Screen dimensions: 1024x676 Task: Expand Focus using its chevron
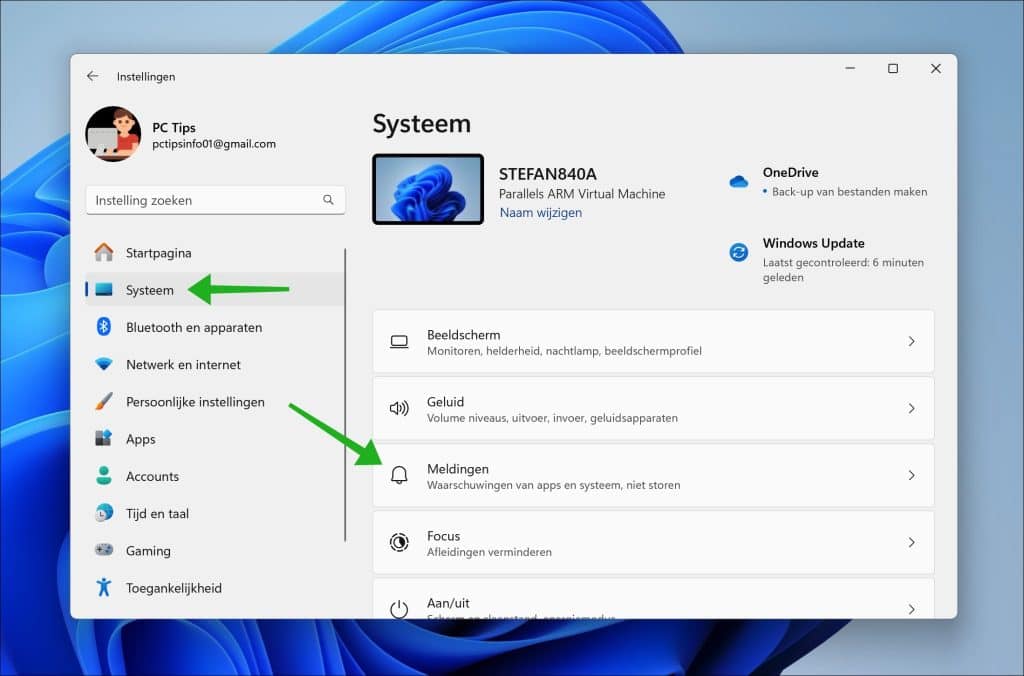(x=911, y=542)
